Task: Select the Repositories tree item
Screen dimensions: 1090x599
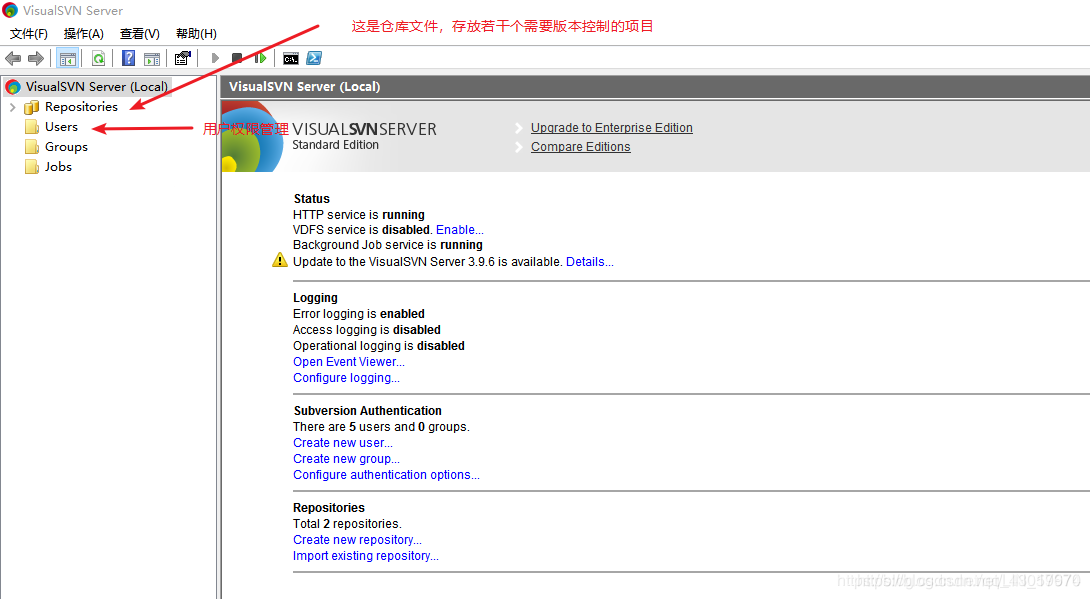Action: tap(81, 107)
